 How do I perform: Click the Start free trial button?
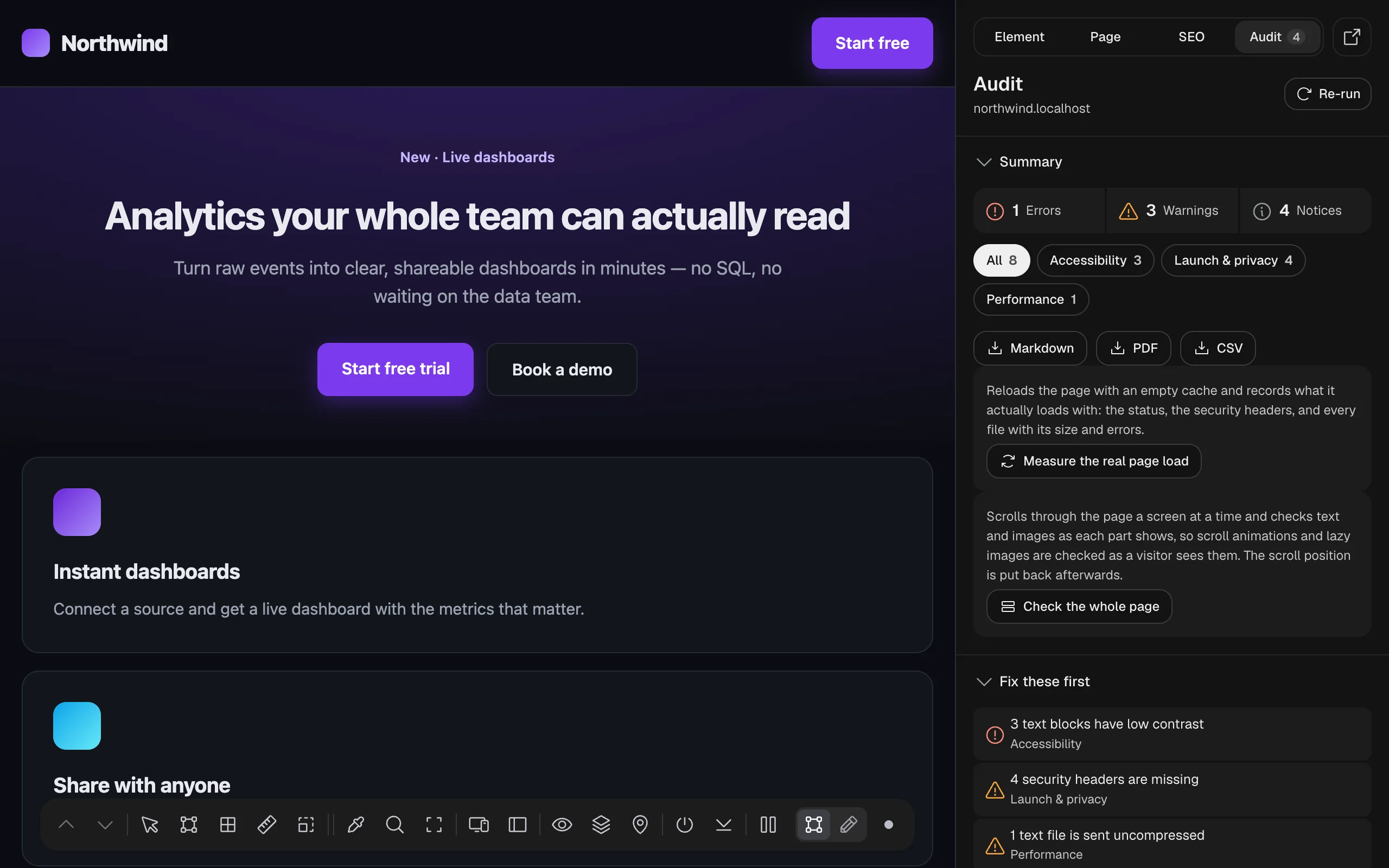click(396, 369)
